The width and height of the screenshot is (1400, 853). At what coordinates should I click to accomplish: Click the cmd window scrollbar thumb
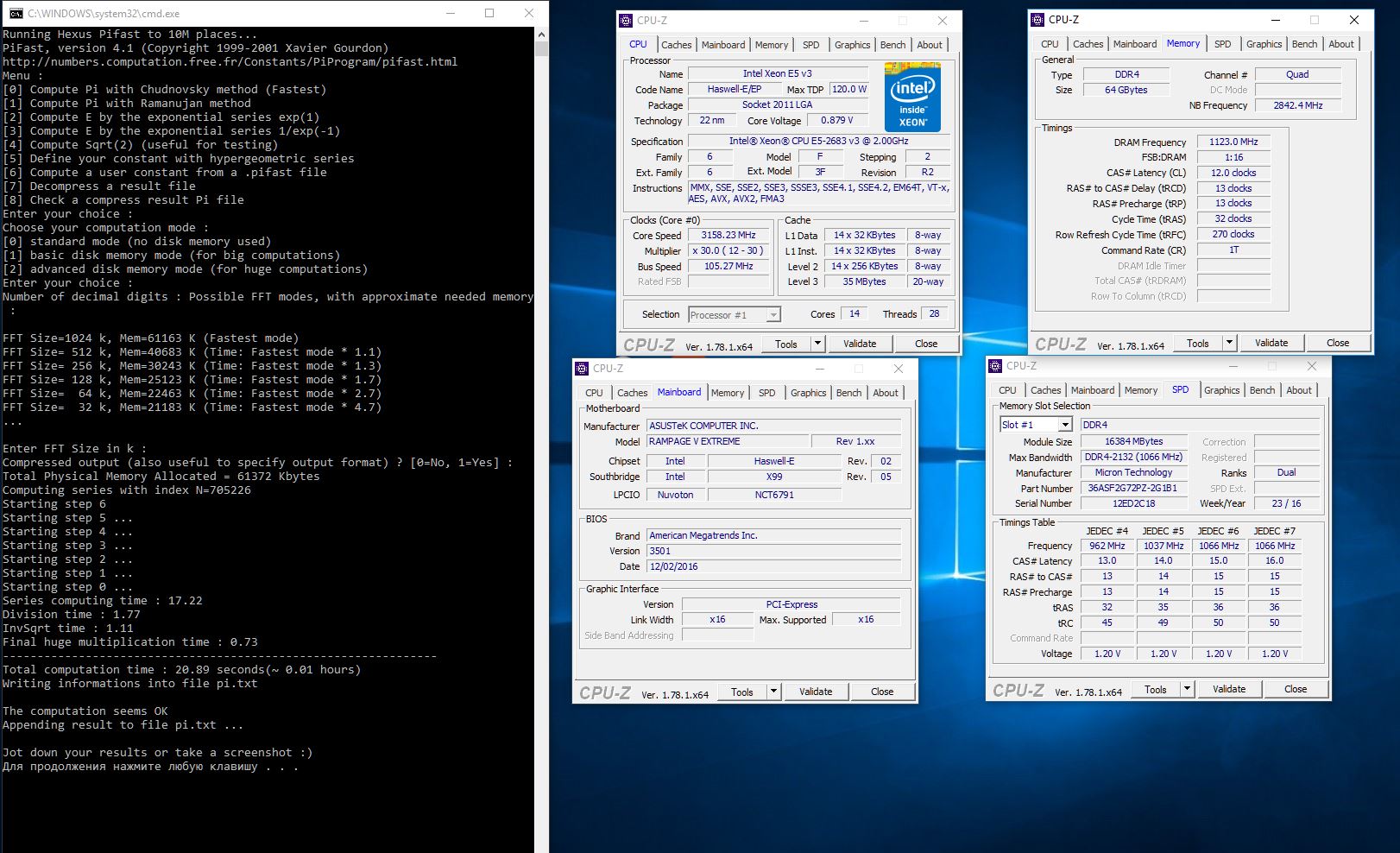(541, 48)
